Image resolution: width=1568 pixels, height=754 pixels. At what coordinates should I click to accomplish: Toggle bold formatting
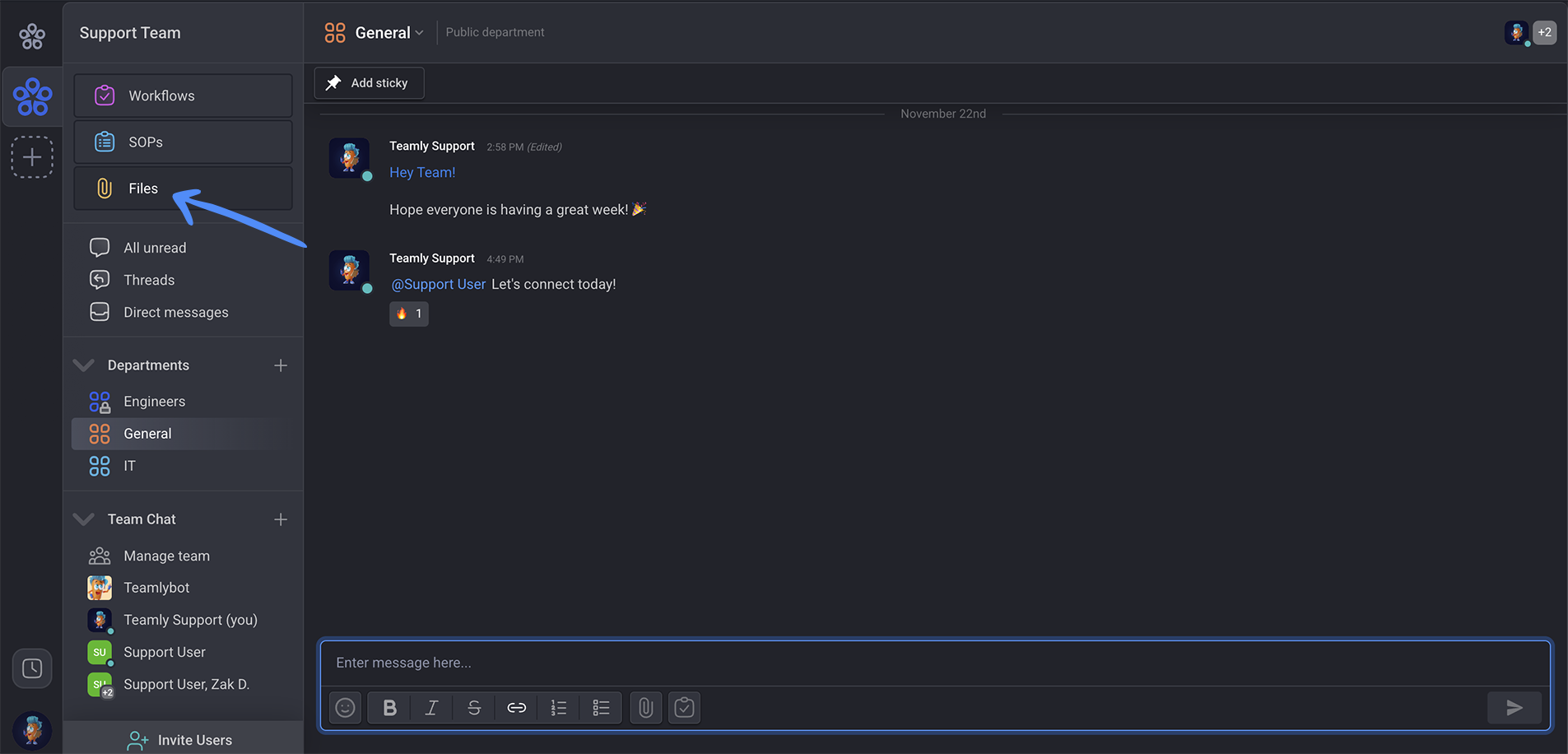click(390, 708)
